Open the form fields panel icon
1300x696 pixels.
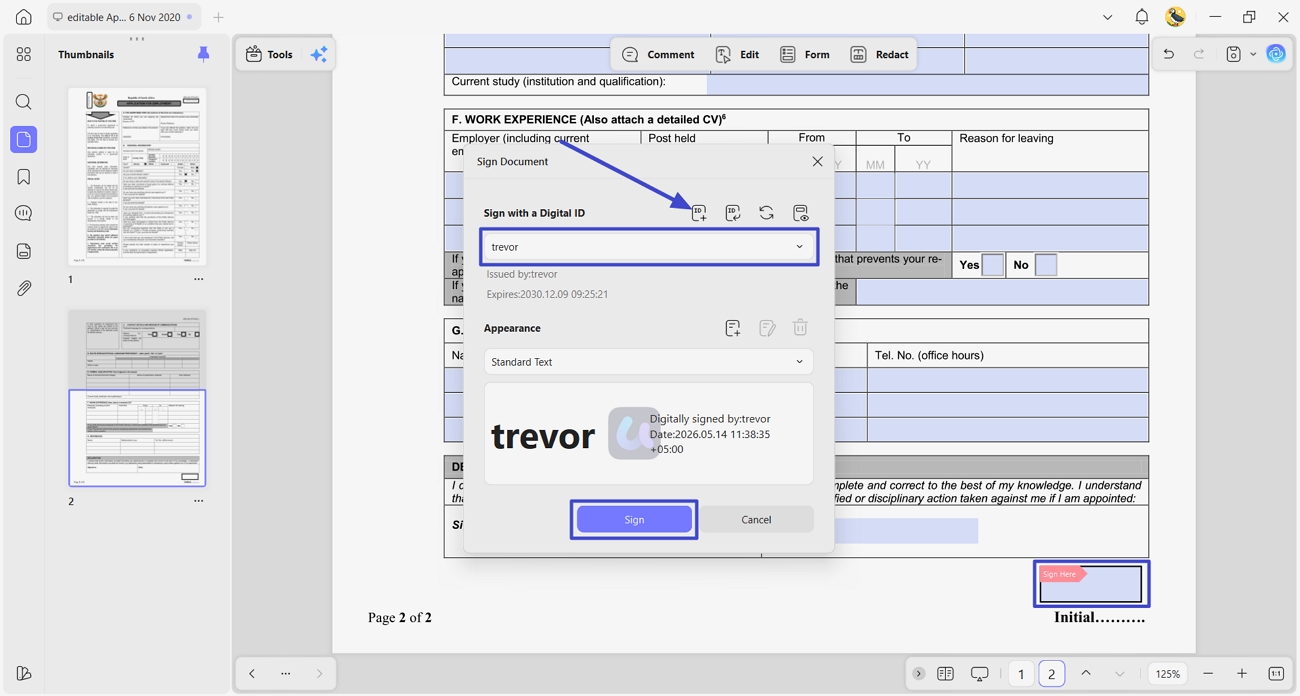point(24,251)
